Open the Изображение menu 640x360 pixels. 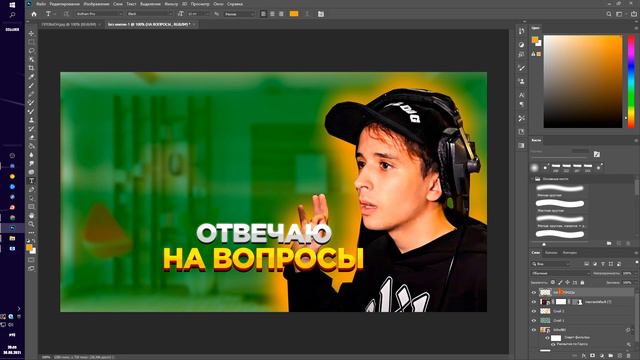(96, 4)
